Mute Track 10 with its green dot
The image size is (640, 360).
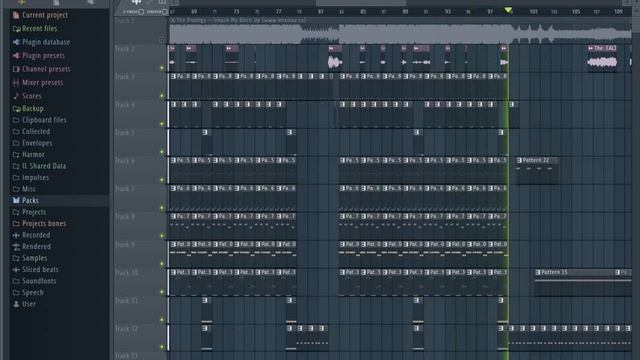coord(162,292)
